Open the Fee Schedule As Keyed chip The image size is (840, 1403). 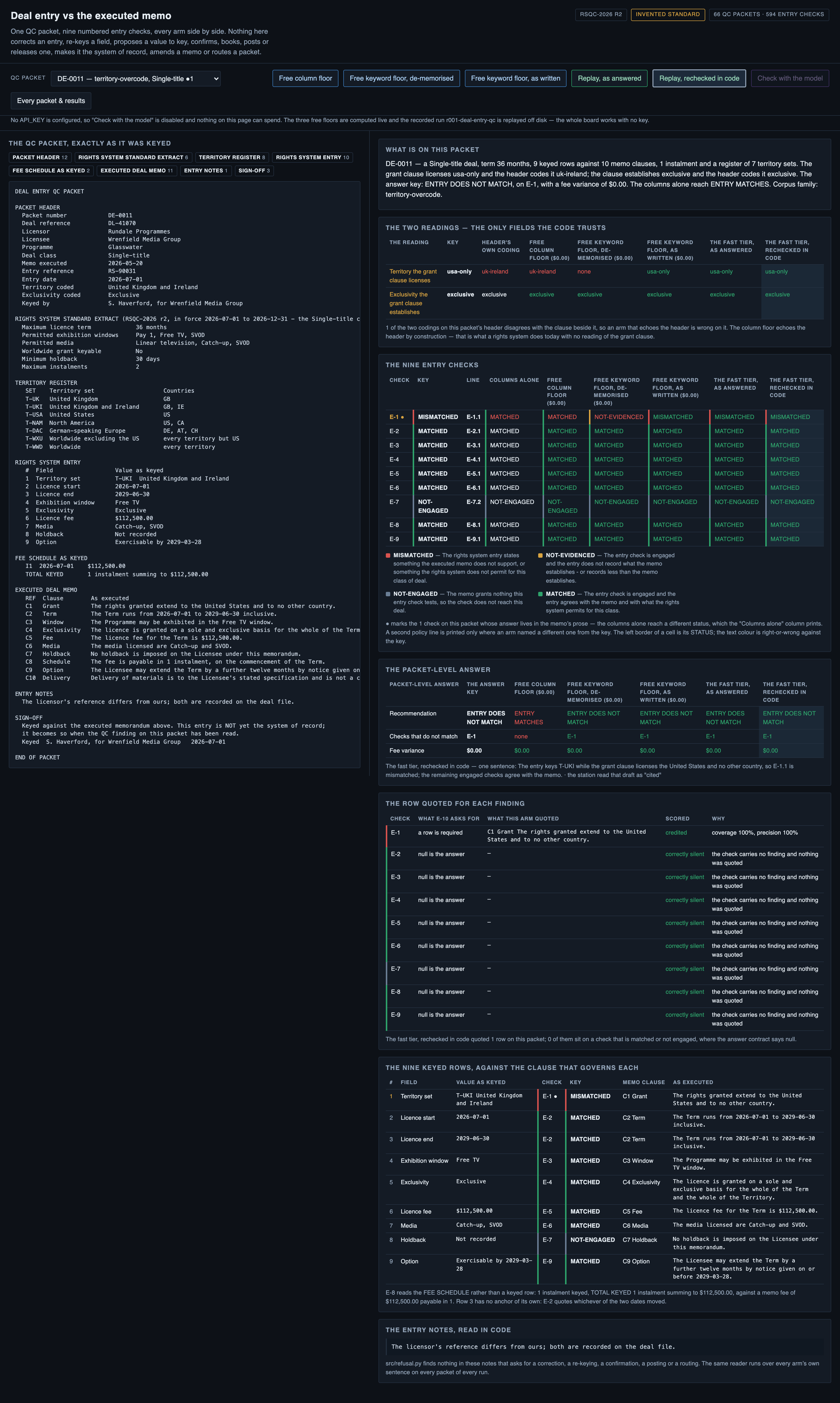pyautogui.click(x=51, y=170)
